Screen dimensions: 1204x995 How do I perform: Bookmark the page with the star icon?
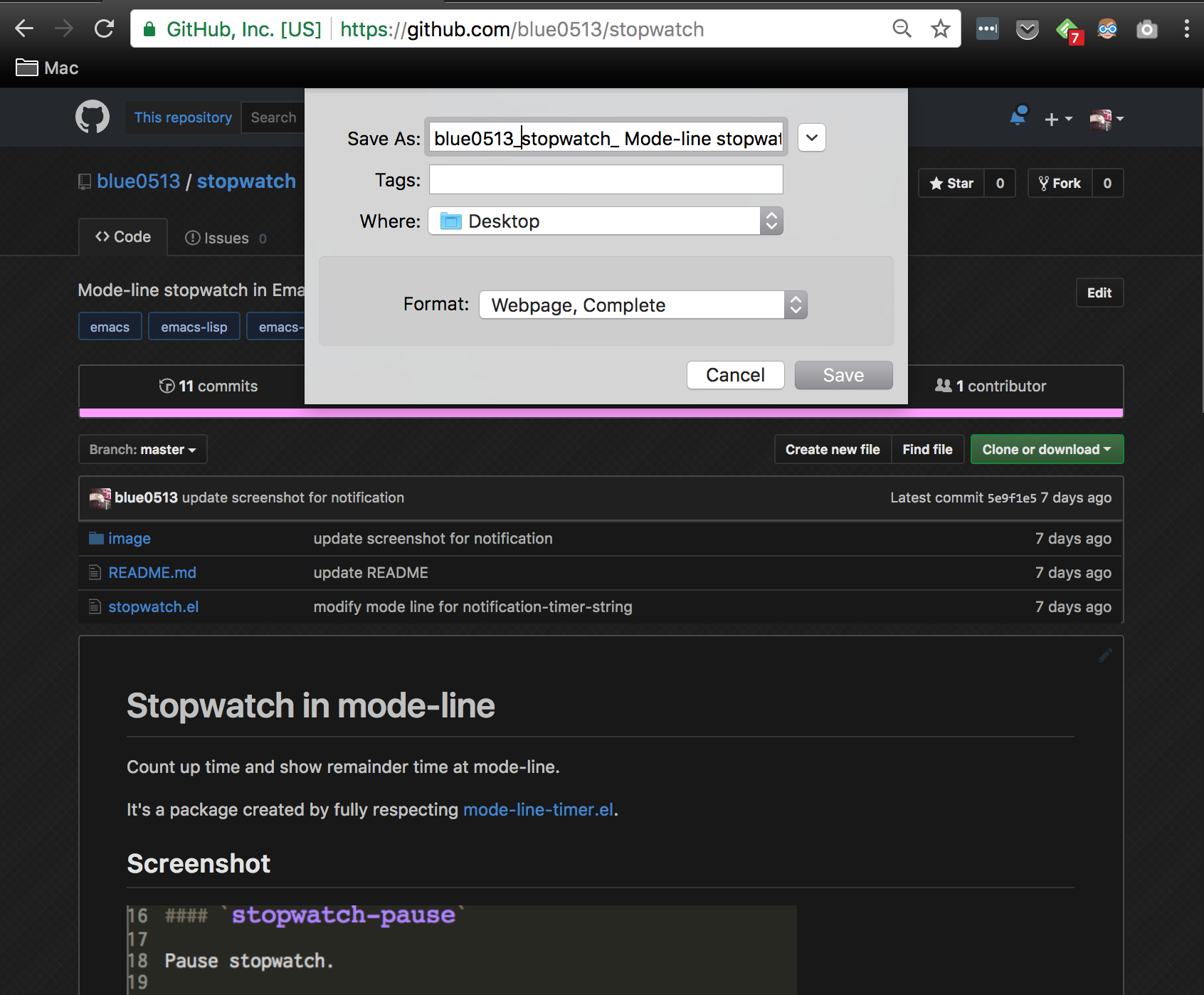(941, 28)
